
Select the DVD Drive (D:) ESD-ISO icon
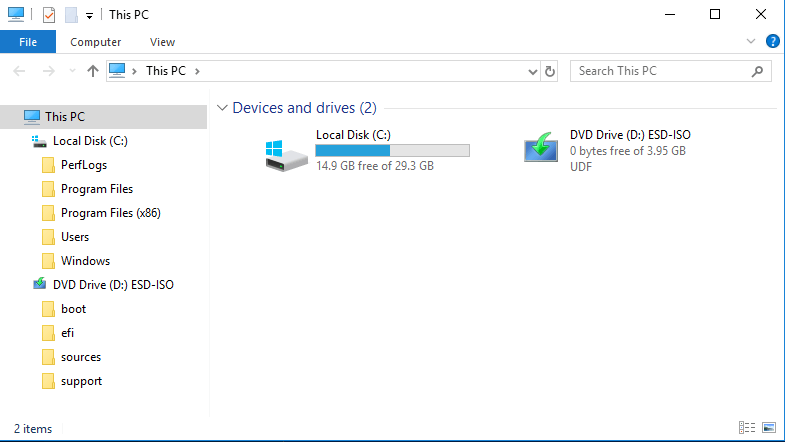pyautogui.click(x=541, y=148)
